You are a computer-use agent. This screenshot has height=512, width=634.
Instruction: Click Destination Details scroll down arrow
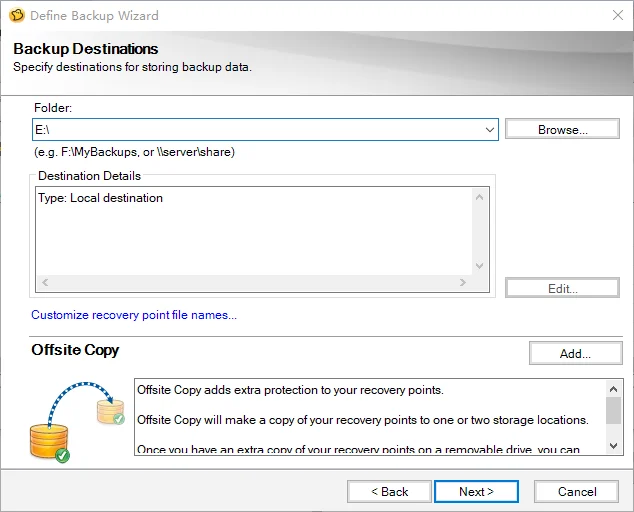pyautogui.click(x=480, y=266)
